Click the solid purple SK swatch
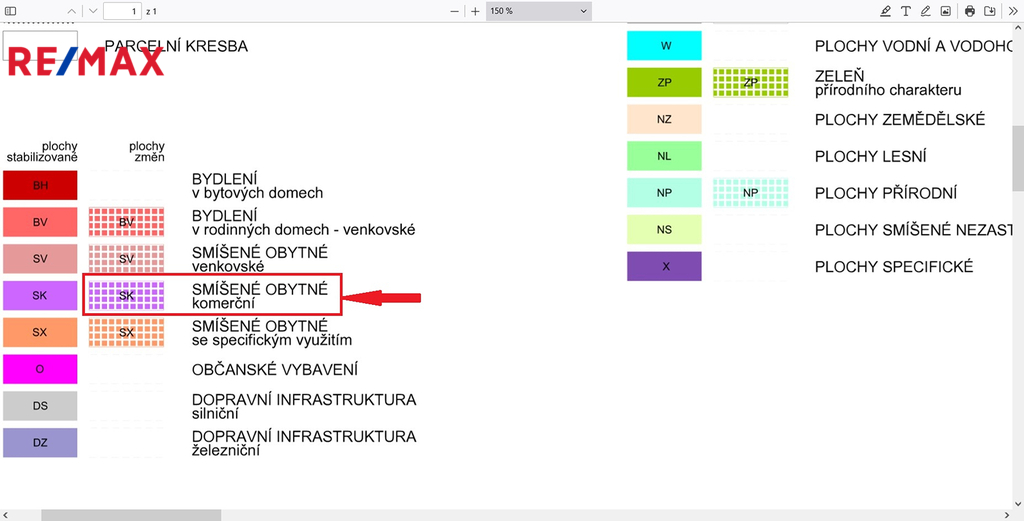Image resolution: width=1024 pixels, height=521 pixels. (40, 295)
